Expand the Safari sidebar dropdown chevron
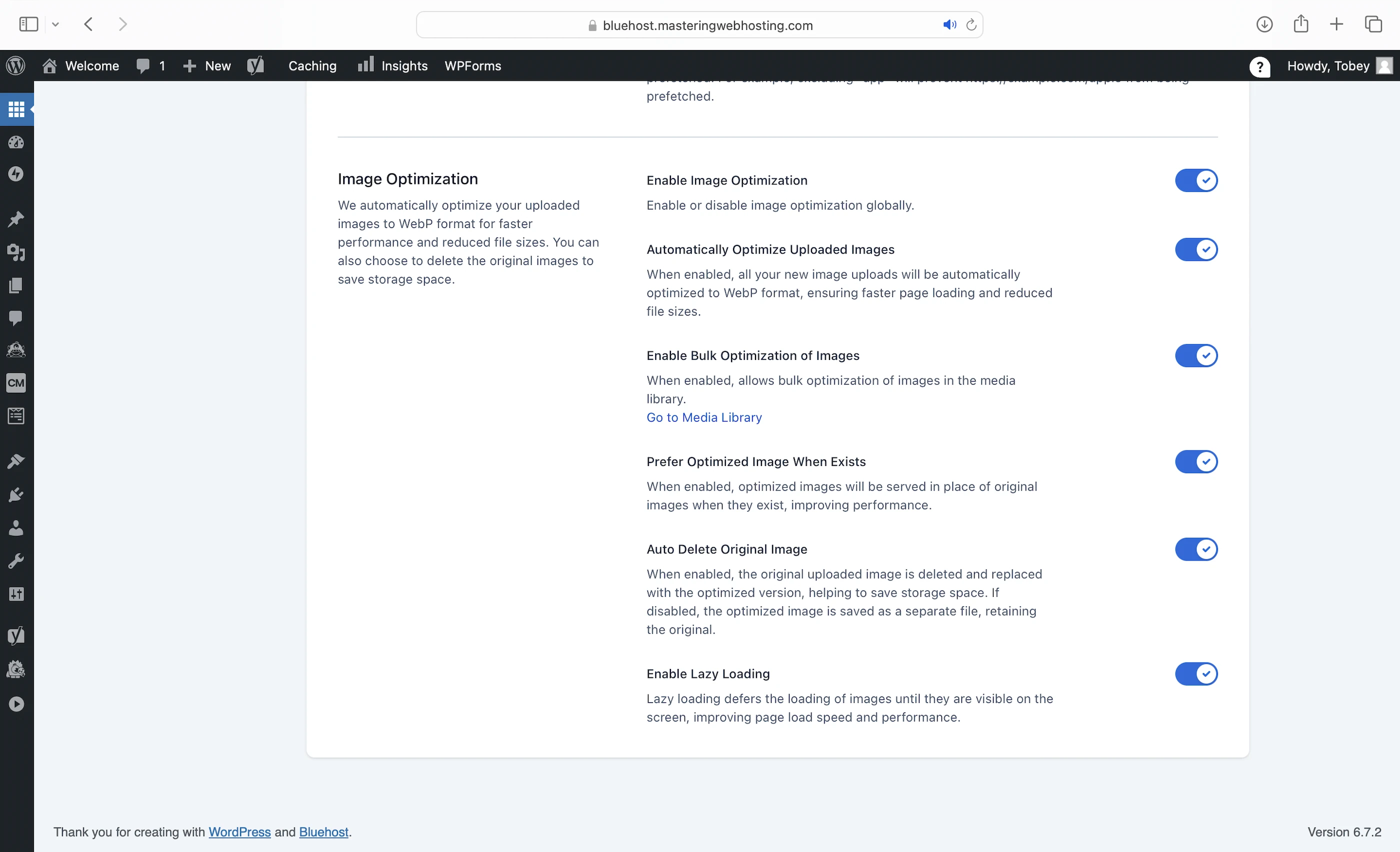The height and width of the screenshot is (852, 1400). click(x=55, y=24)
